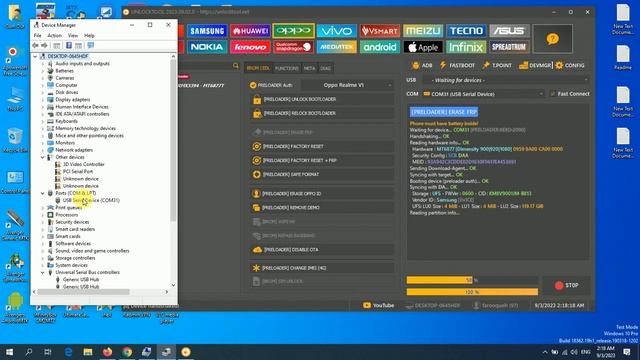The width and height of the screenshot is (640, 360).
Task: Click [PRELOADER] RELOCK BOOTLOADER button
Action: (322, 113)
